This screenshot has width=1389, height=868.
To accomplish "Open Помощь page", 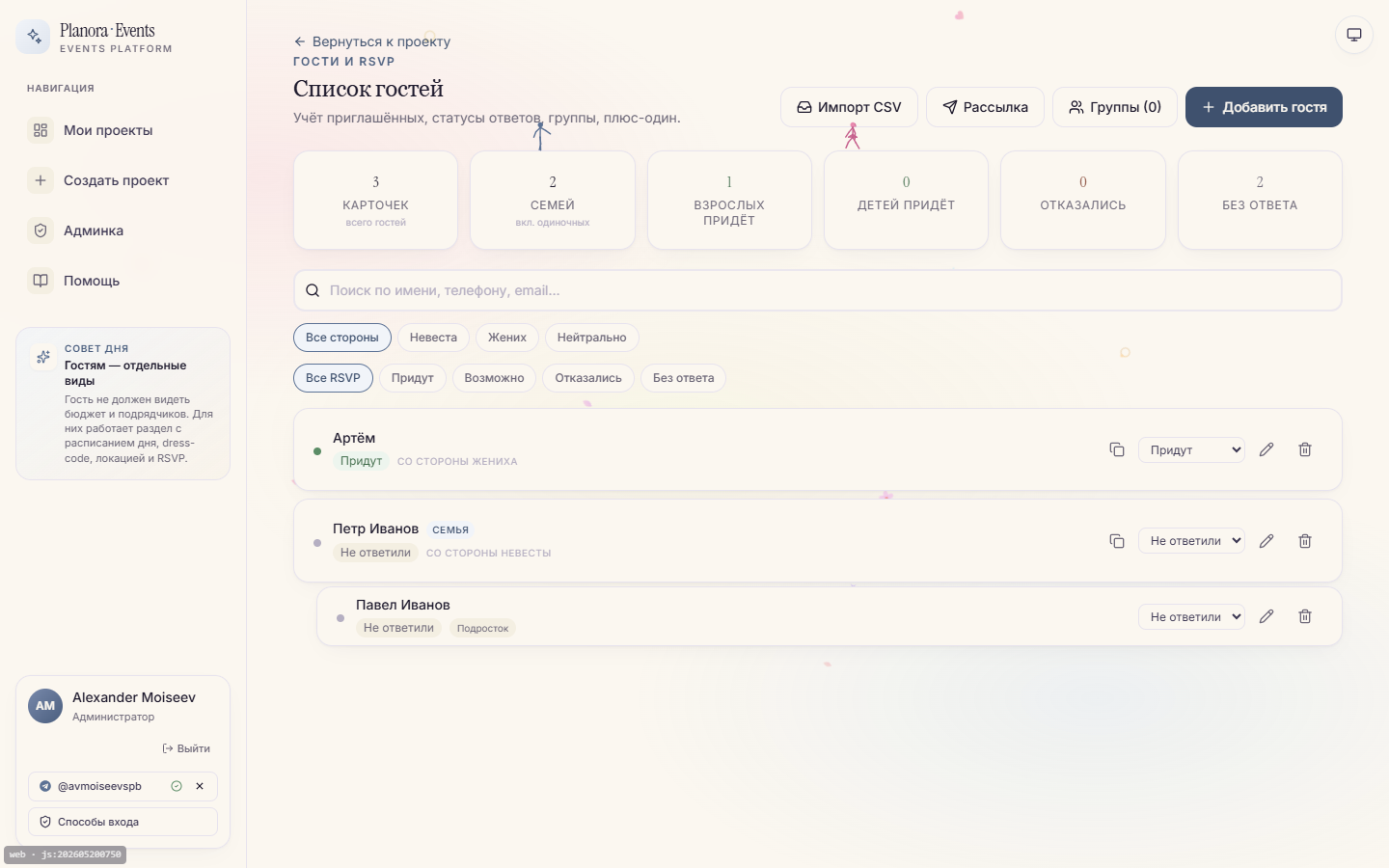I will (123, 281).
